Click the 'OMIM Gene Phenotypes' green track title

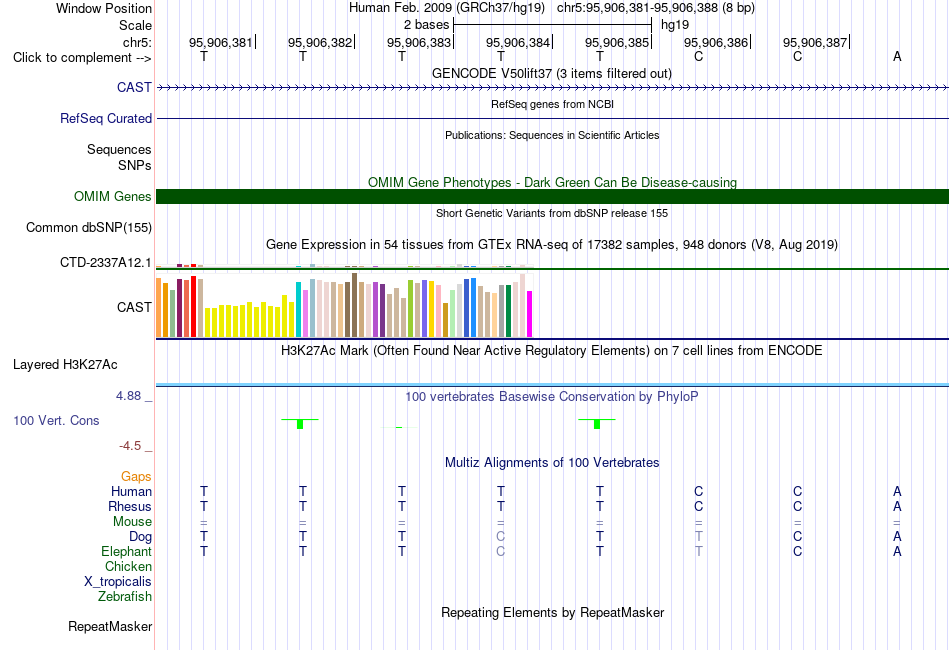coord(552,182)
